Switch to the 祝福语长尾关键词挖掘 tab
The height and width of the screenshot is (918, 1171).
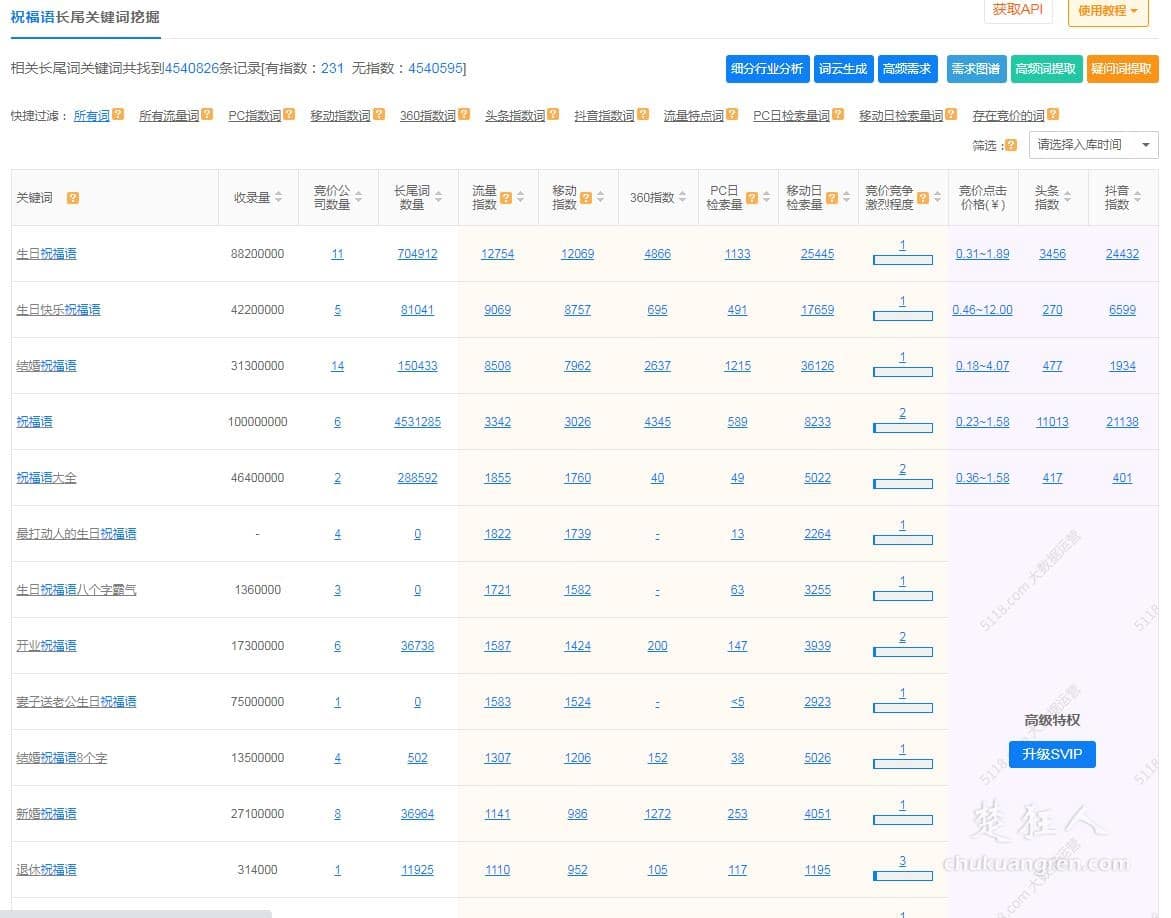(85, 17)
